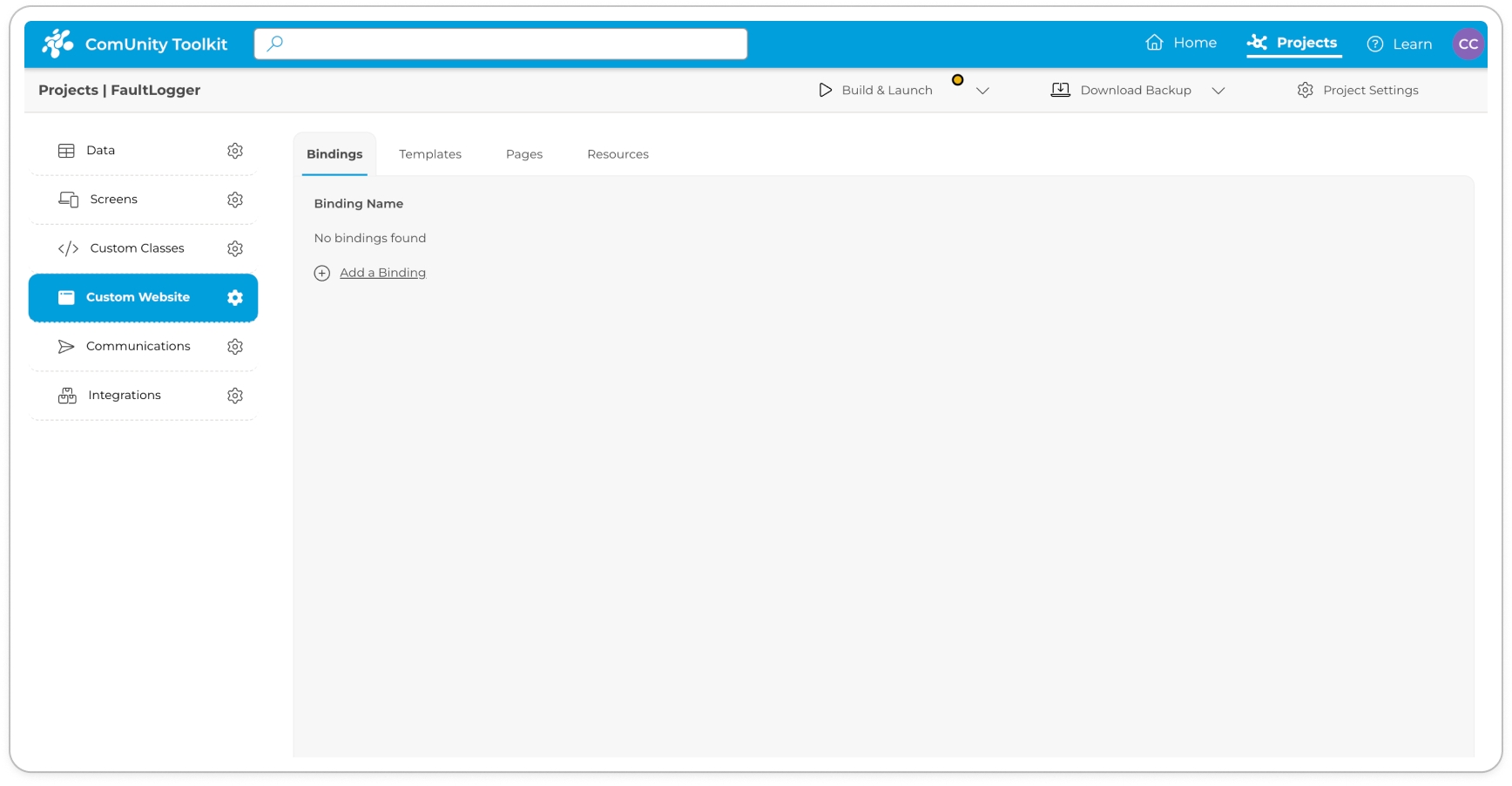
Task: Open Custom Classes gear settings
Action: click(x=235, y=248)
